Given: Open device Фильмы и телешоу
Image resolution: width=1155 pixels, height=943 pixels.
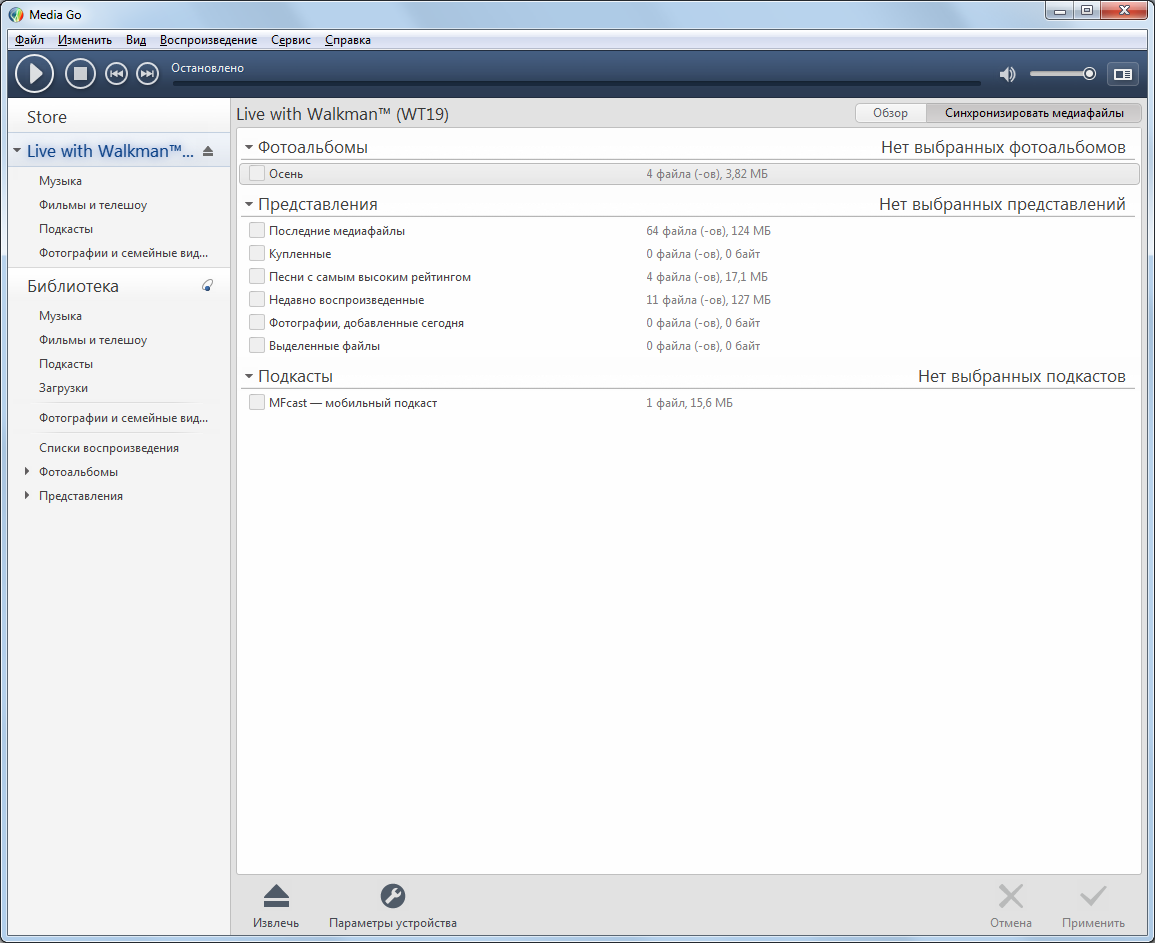Looking at the screenshot, I should tap(93, 205).
